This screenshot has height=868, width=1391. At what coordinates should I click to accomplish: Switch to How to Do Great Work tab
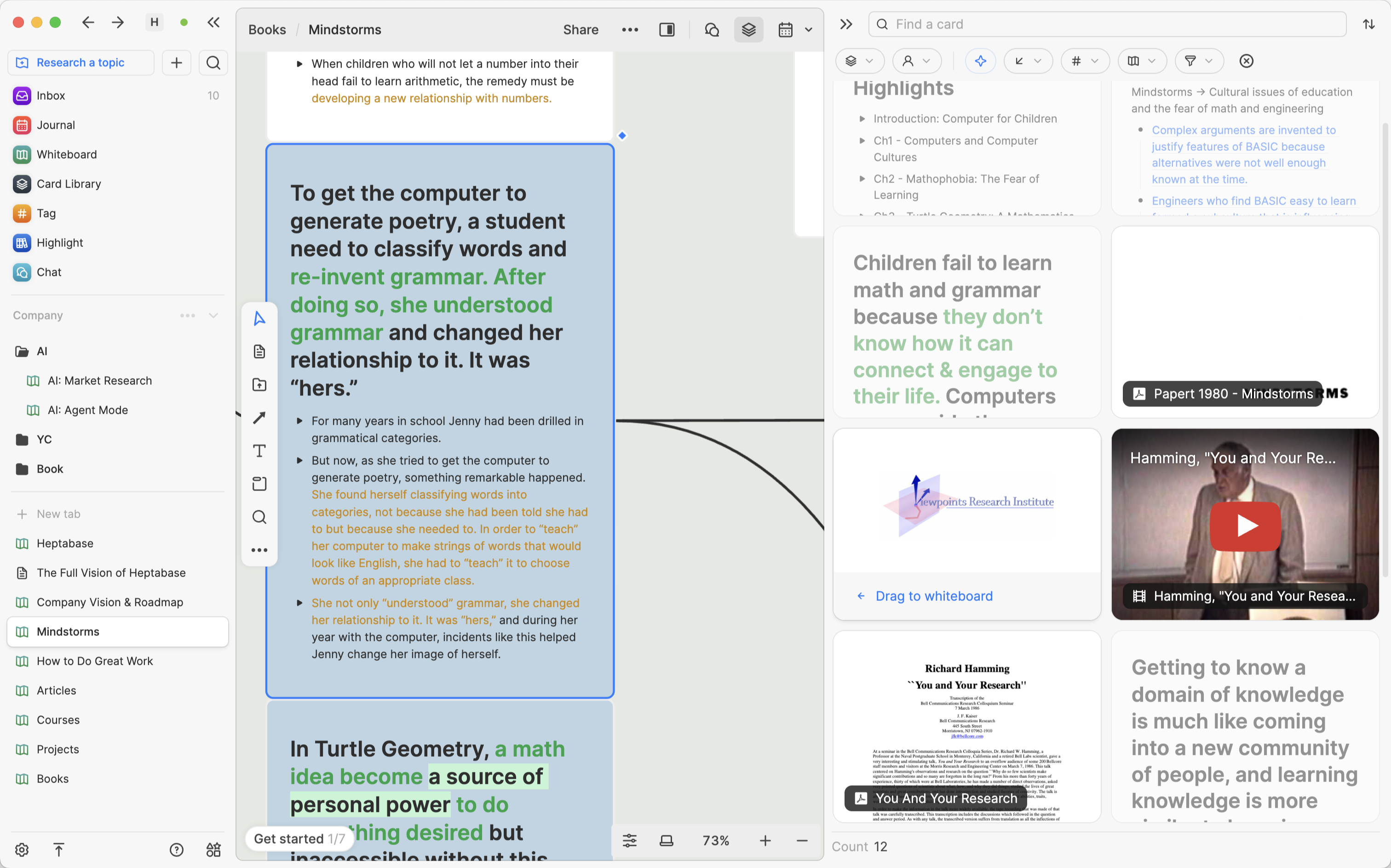tap(95, 661)
